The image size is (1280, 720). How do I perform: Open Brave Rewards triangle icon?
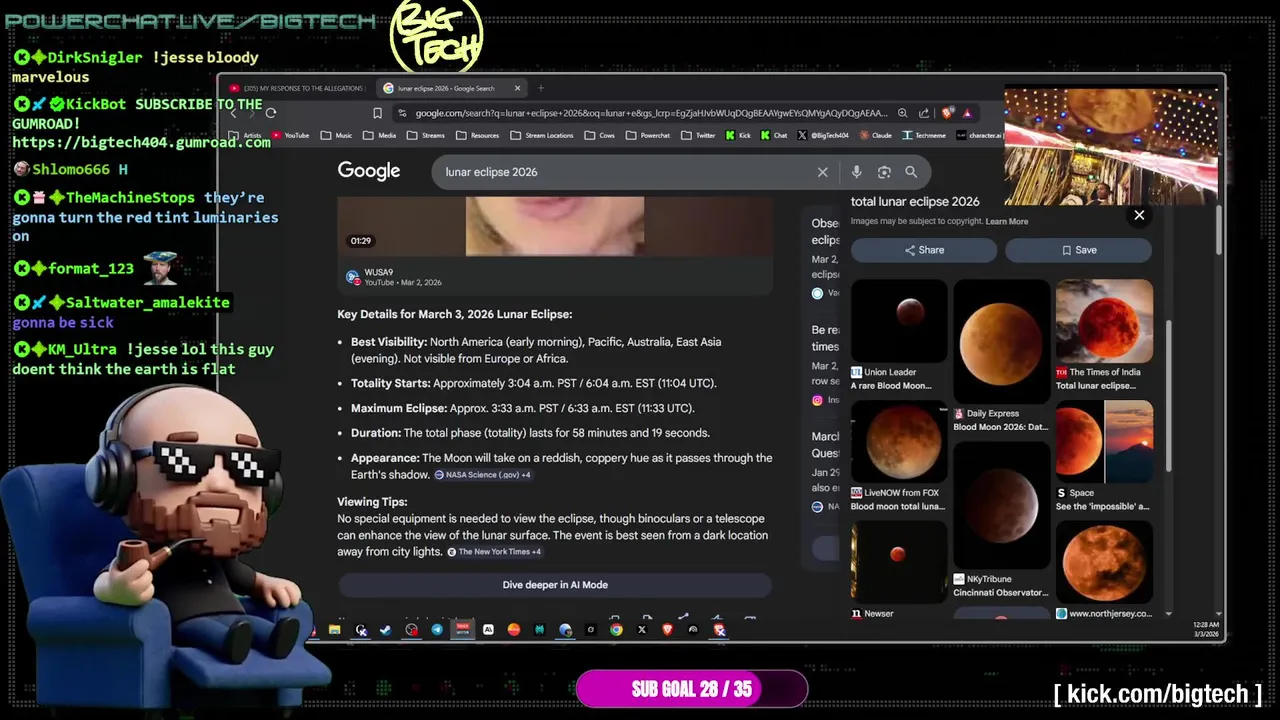click(967, 113)
